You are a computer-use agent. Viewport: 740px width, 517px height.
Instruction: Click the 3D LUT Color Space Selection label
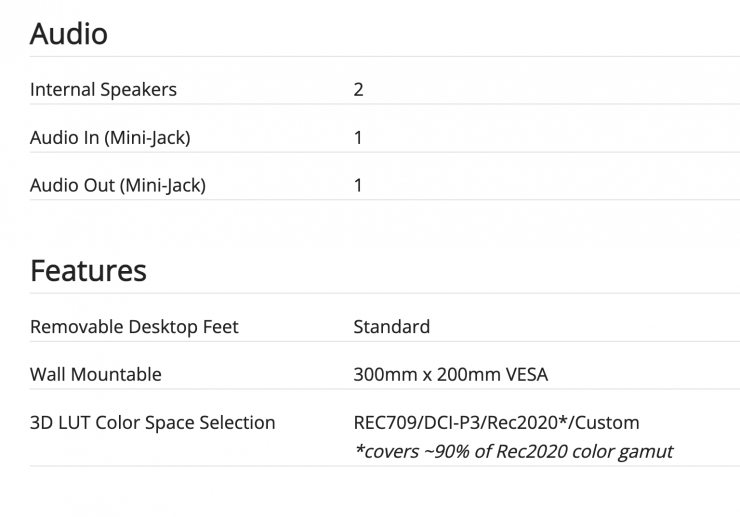point(152,423)
